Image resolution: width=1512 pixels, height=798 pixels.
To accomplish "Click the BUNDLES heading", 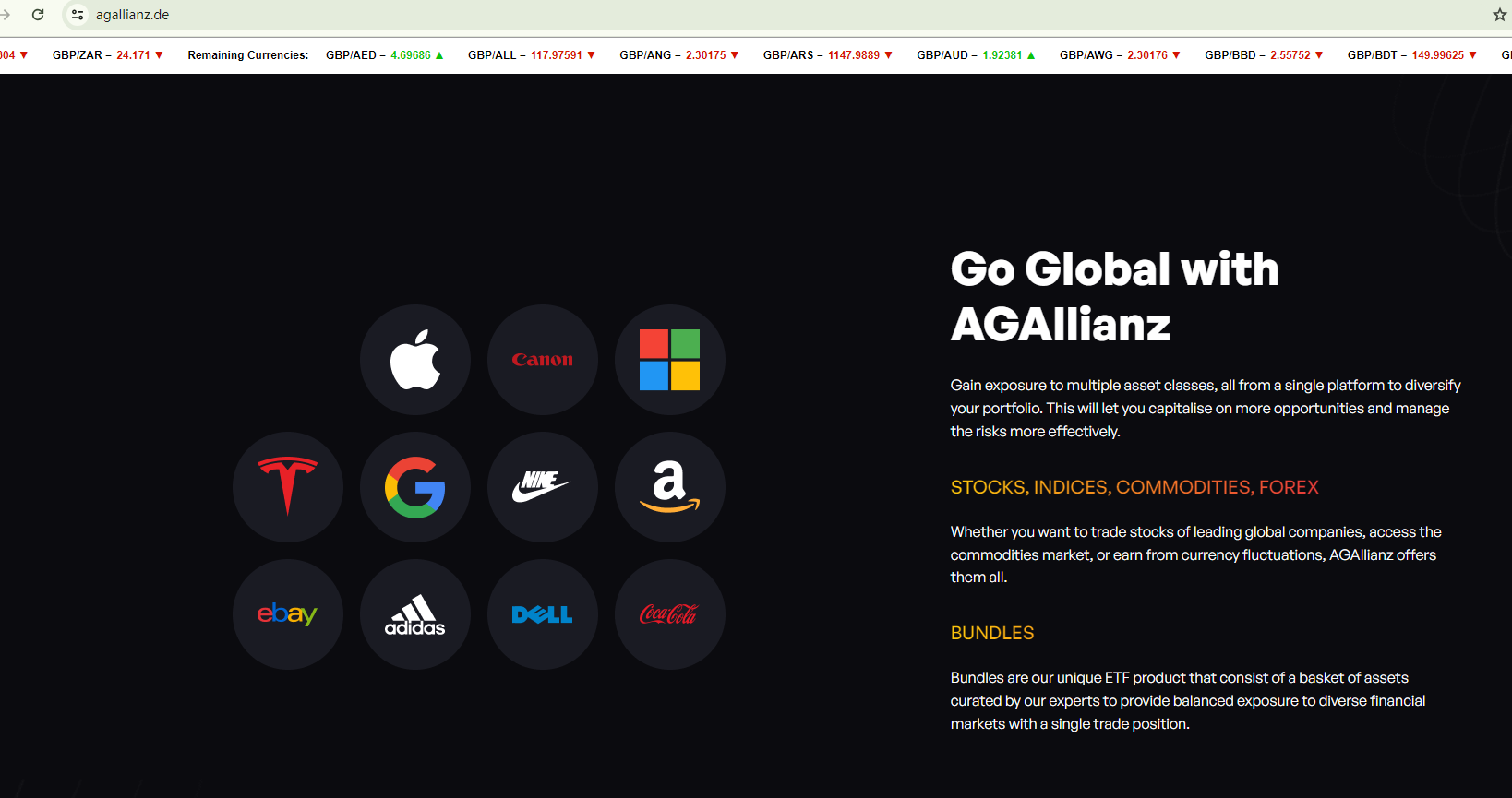I will coord(992,633).
